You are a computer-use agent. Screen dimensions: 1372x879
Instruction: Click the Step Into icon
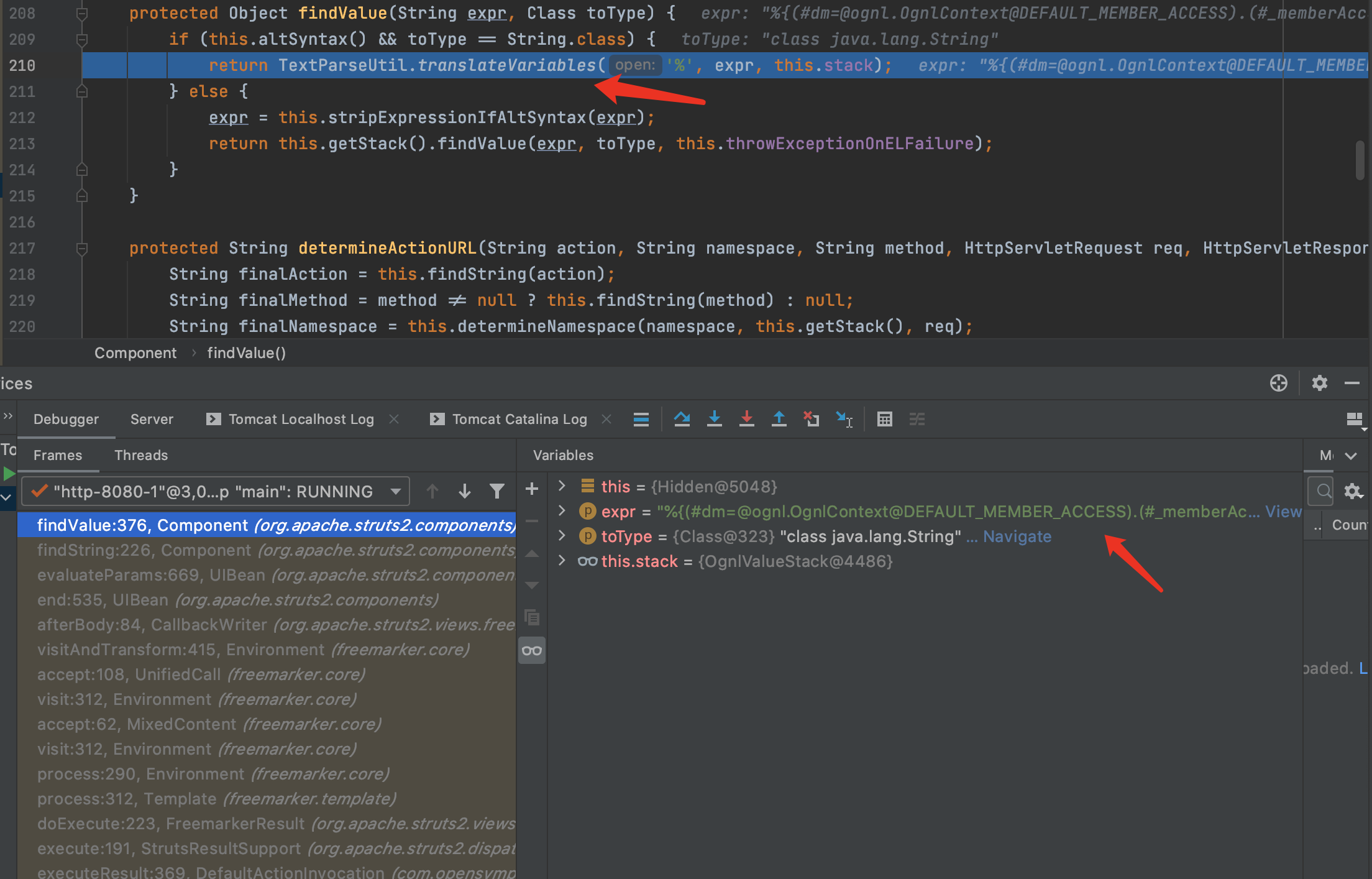715,419
